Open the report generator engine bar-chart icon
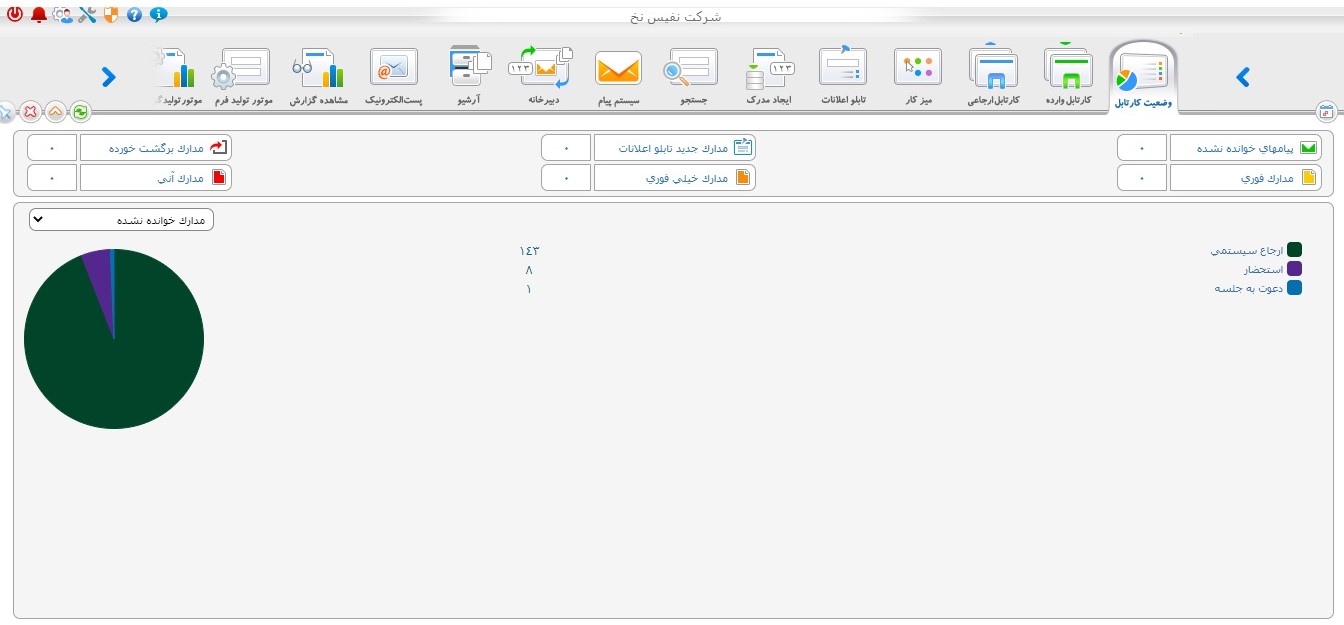 (178, 76)
